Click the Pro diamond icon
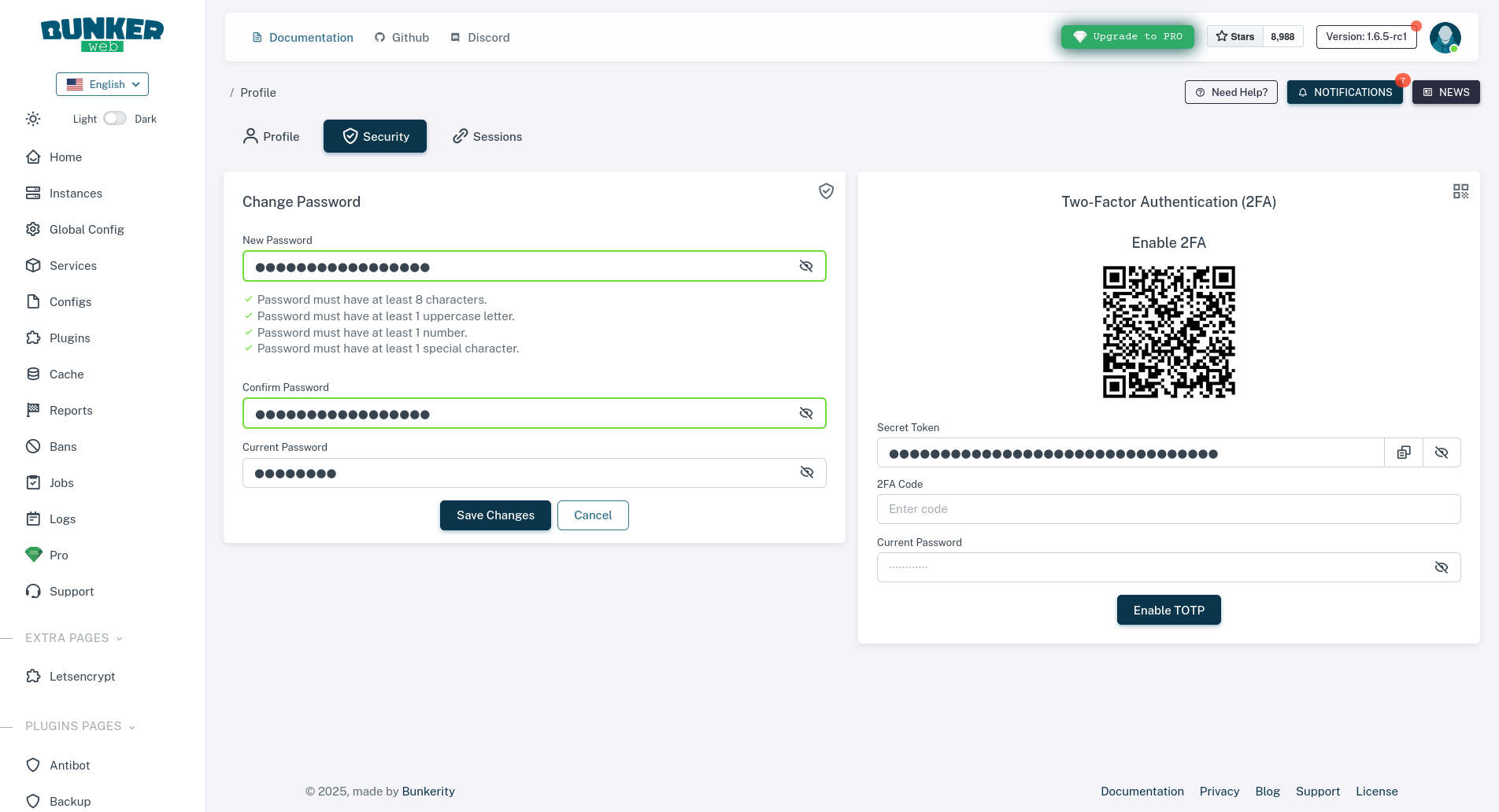Image resolution: width=1499 pixels, height=812 pixels. (33, 555)
